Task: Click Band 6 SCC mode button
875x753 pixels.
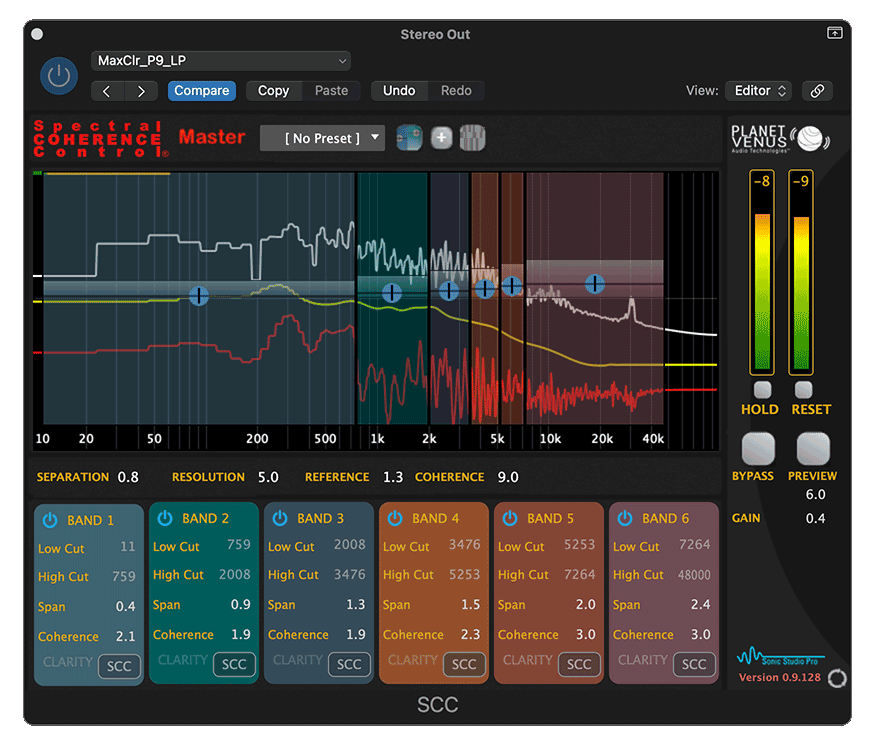Action: pos(694,664)
